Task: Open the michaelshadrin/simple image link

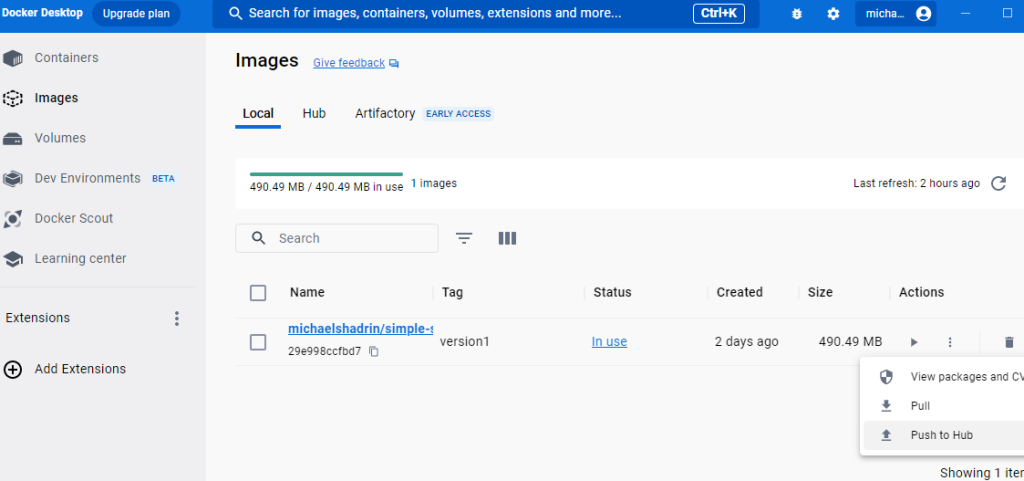Action: click(360, 329)
